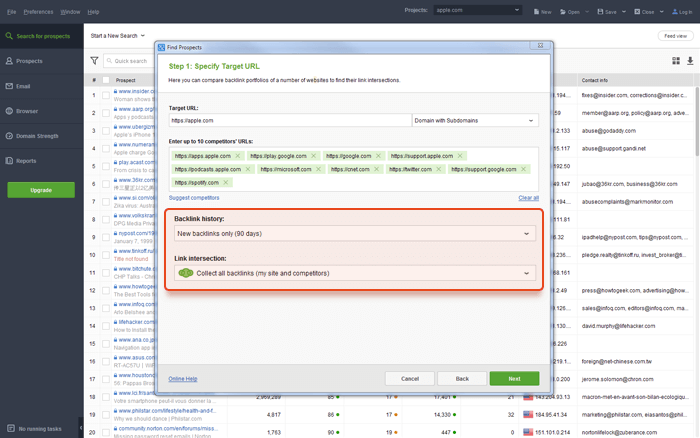Remove https://play.google.com competitor tag
This screenshot has width=700, height=438.
point(313,156)
